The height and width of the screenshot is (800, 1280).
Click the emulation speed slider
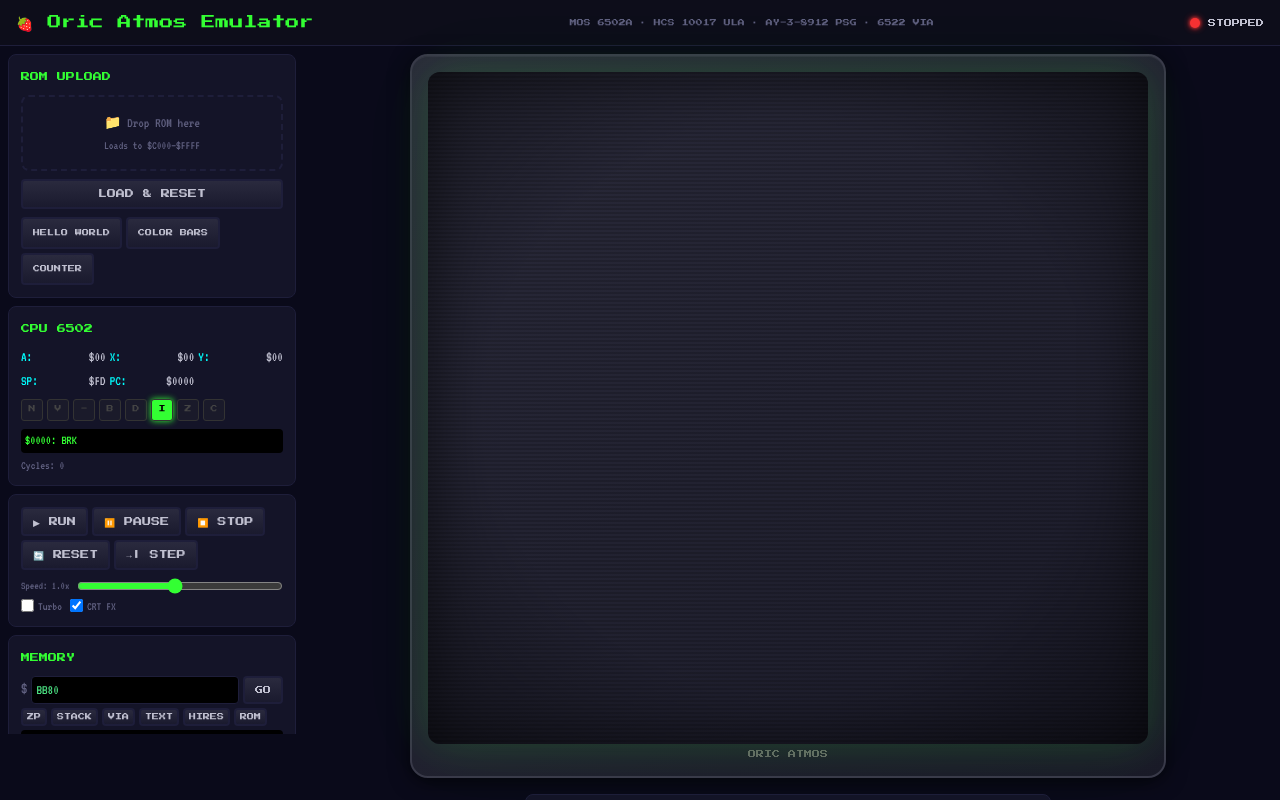pyautogui.click(x=180, y=586)
